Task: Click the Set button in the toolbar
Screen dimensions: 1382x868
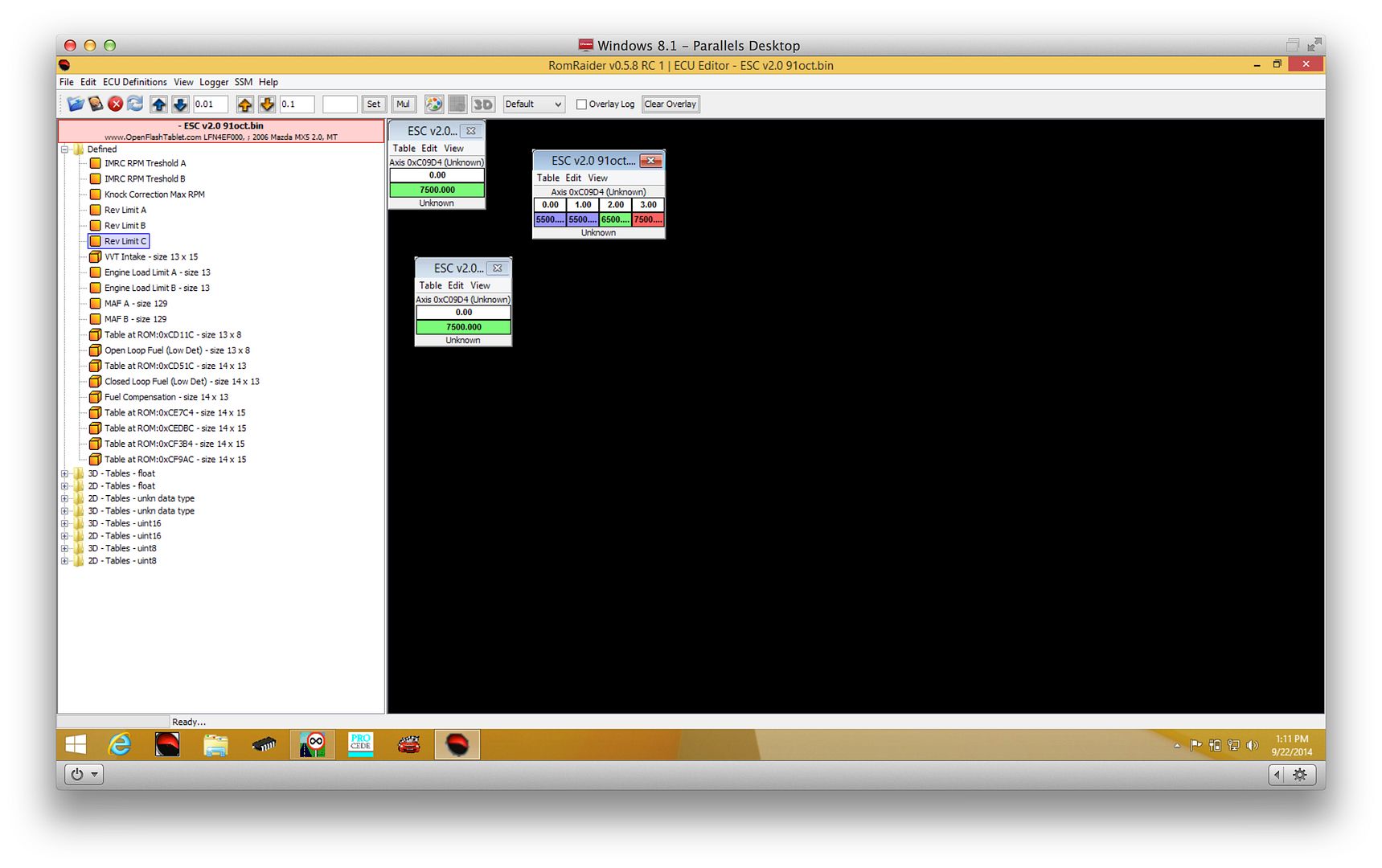Action: [373, 104]
